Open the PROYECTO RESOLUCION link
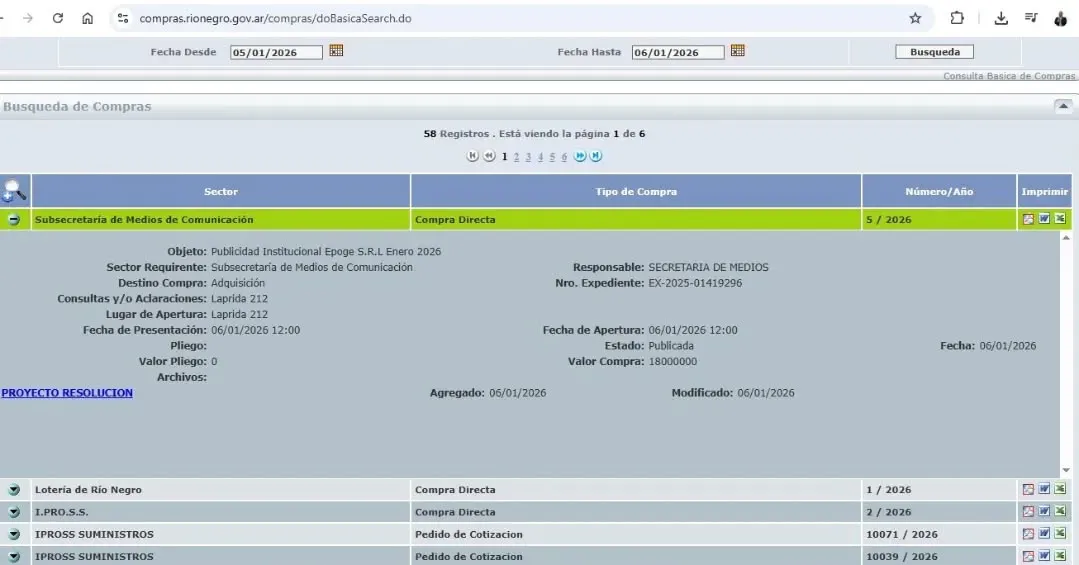This screenshot has width=1079, height=565. pos(67,393)
